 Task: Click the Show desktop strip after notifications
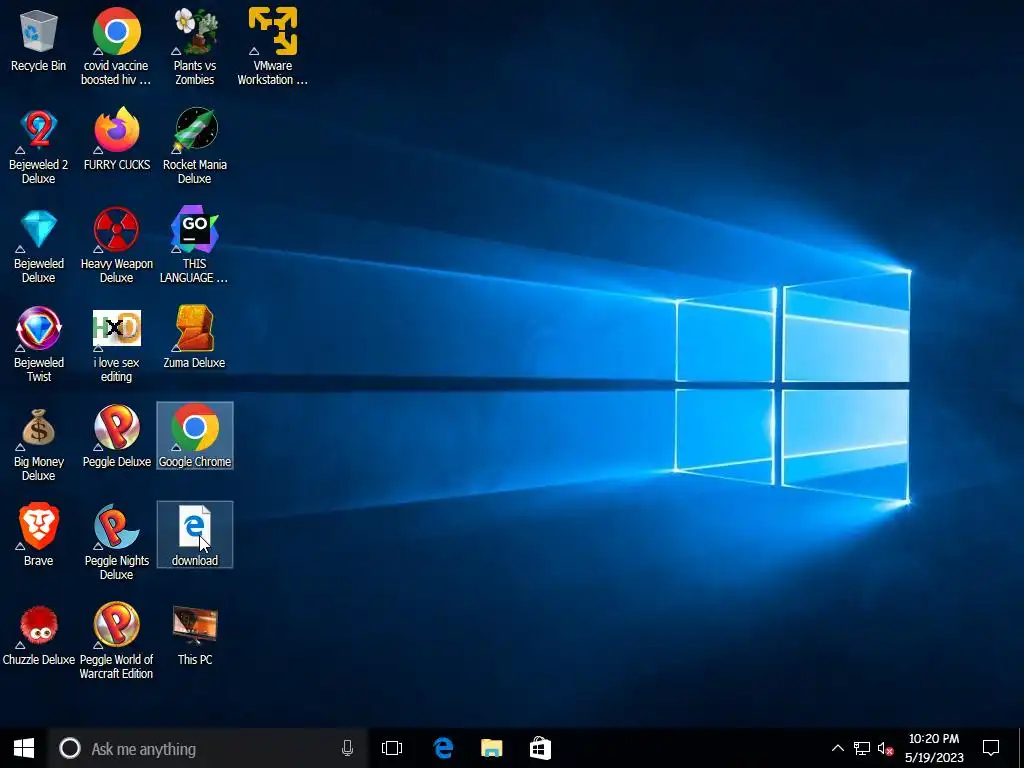click(x=1020, y=748)
